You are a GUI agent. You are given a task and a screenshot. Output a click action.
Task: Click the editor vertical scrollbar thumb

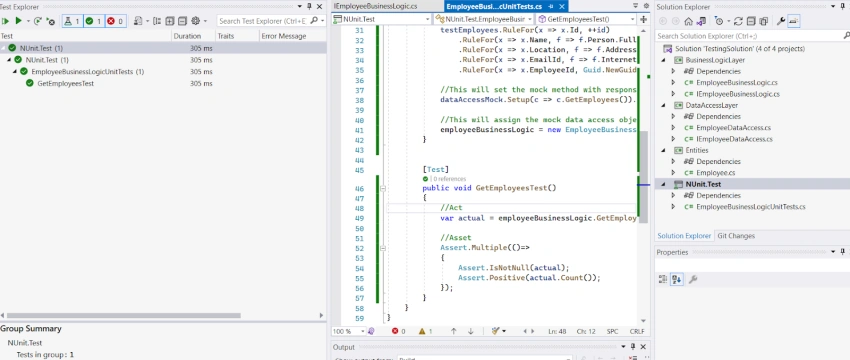(x=643, y=176)
